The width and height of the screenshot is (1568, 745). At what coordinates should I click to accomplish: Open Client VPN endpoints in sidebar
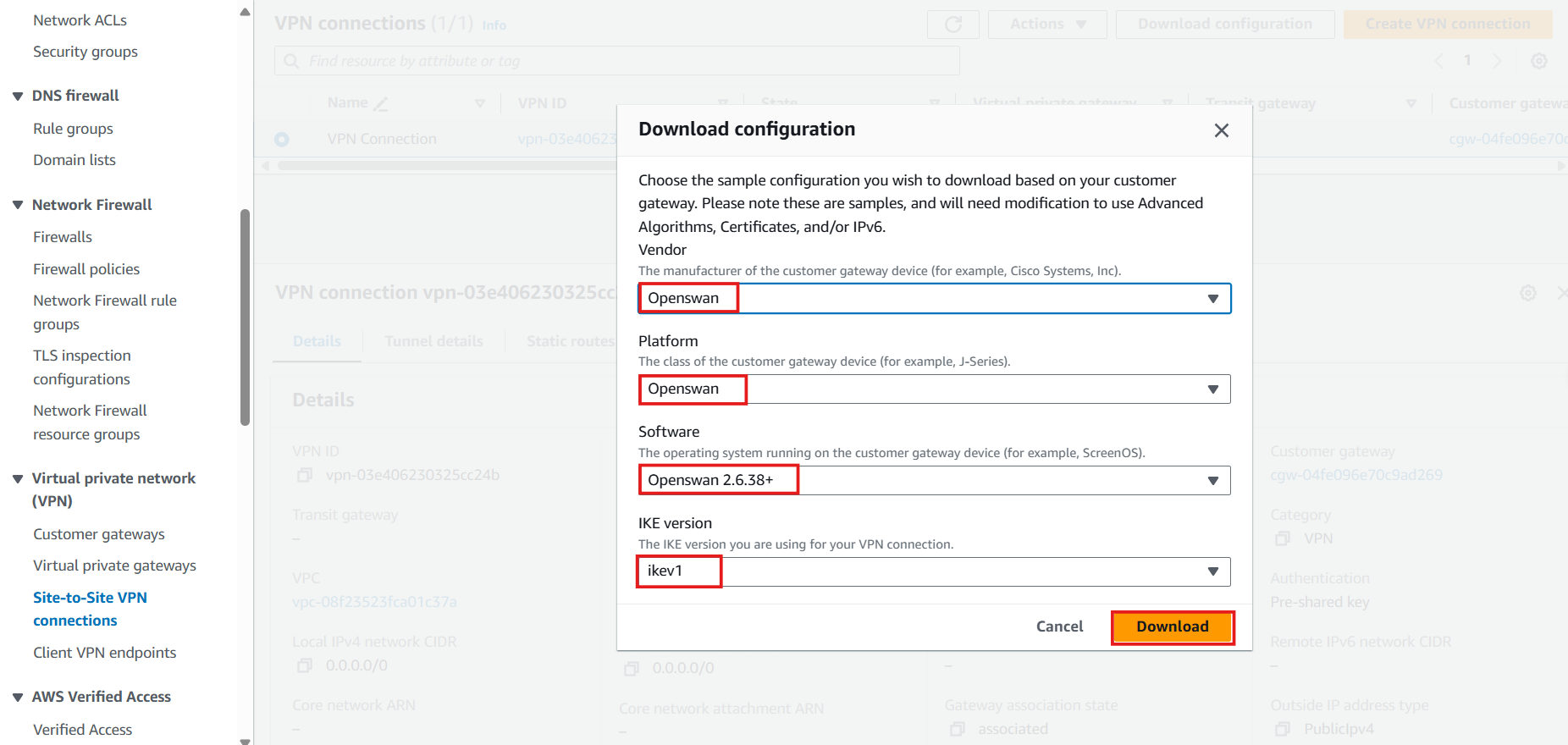click(x=105, y=653)
